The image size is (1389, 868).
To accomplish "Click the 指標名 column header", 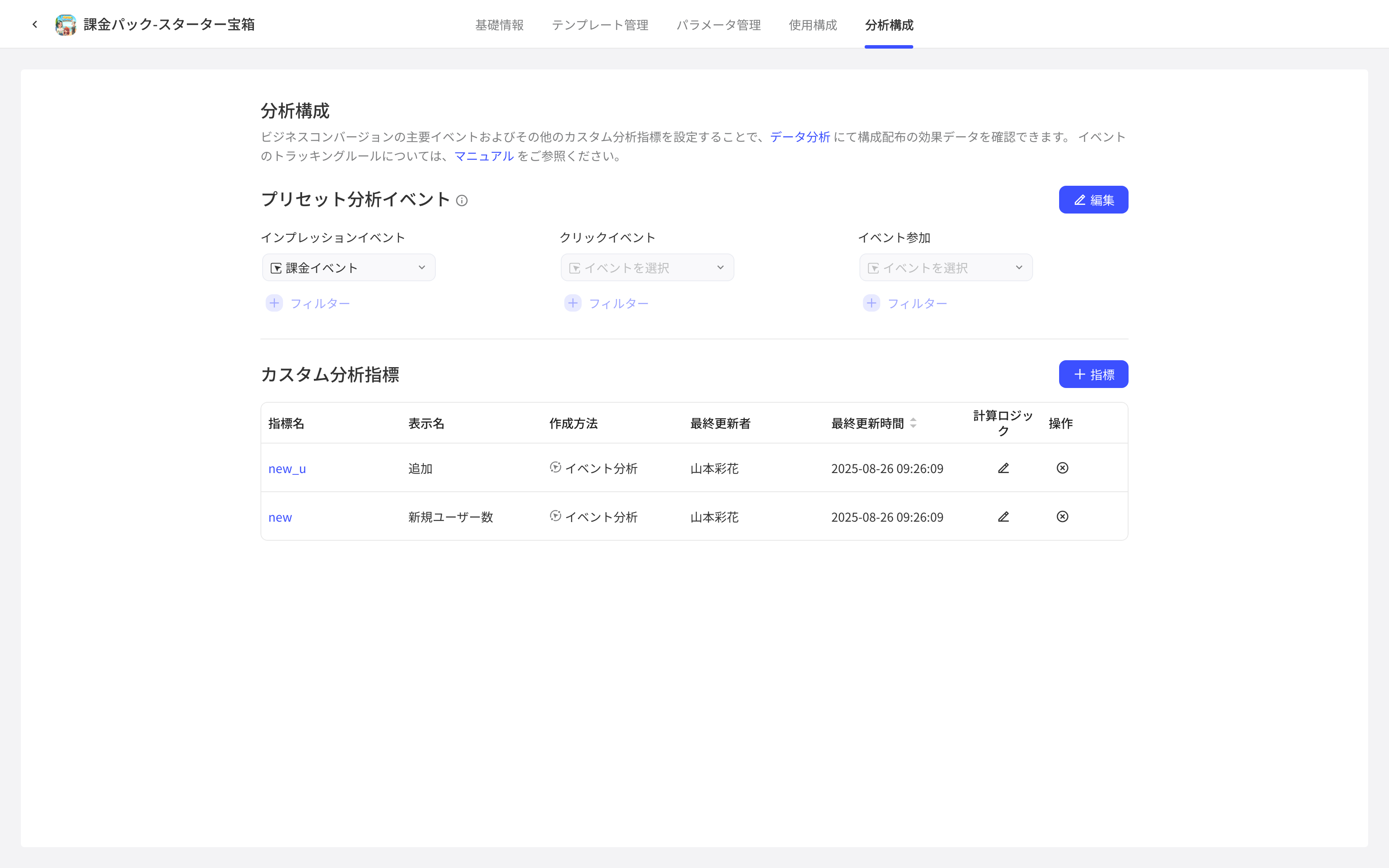I will tap(286, 424).
